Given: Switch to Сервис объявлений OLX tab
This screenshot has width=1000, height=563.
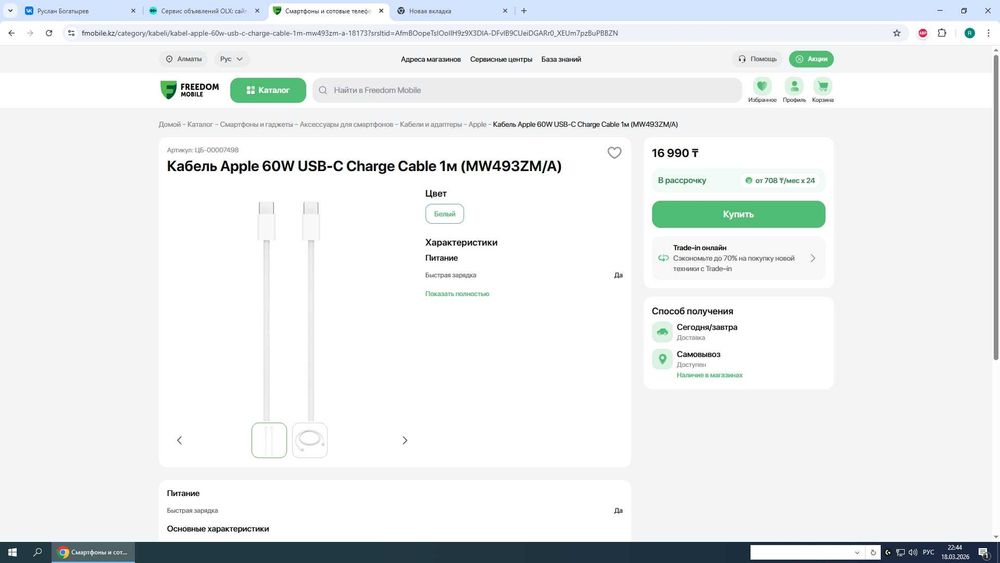Looking at the screenshot, I should pyautogui.click(x=203, y=11).
